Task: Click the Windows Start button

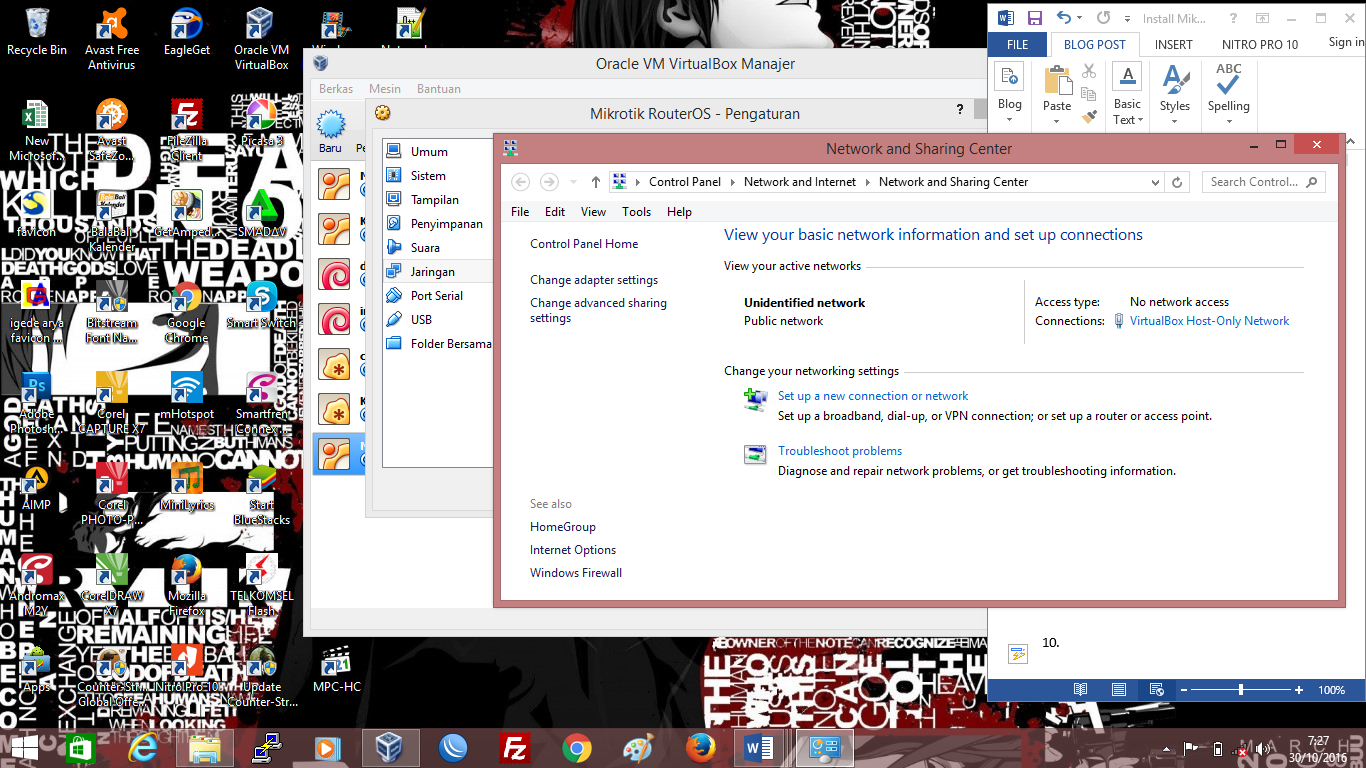Action: tap(24, 748)
